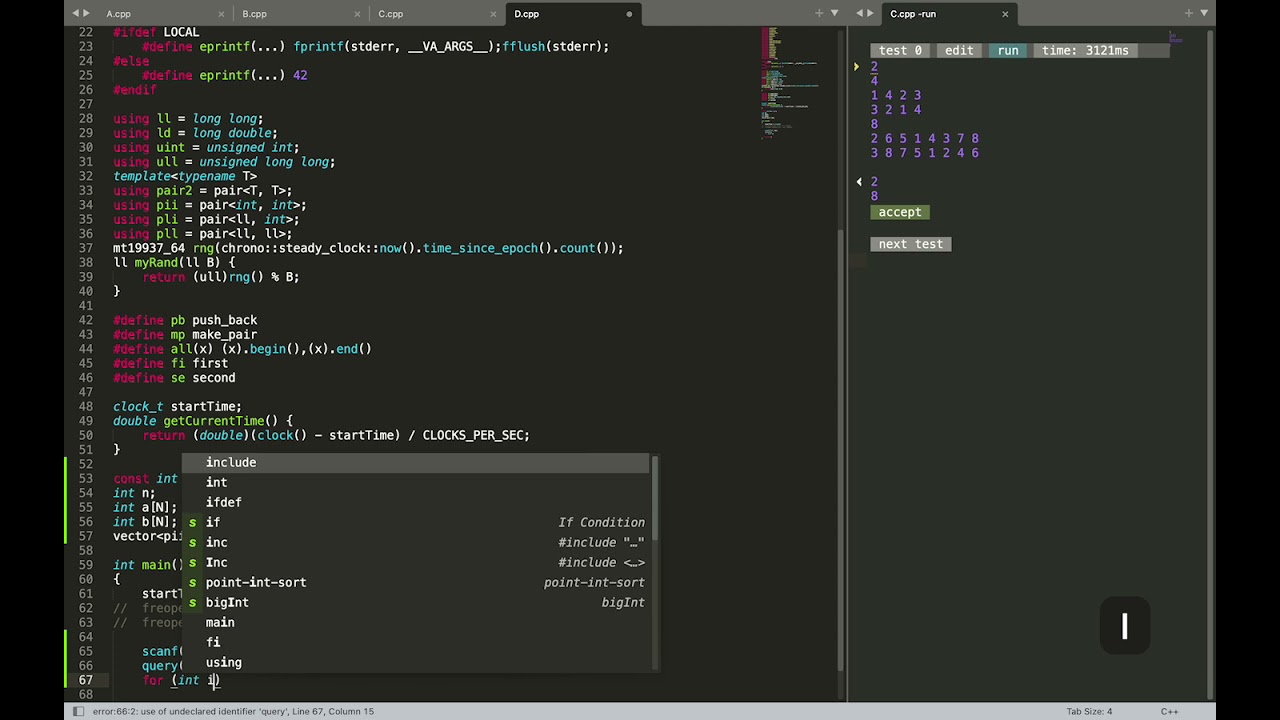Click the edit button
Viewport: 1280px width, 720px height.
tap(959, 50)
